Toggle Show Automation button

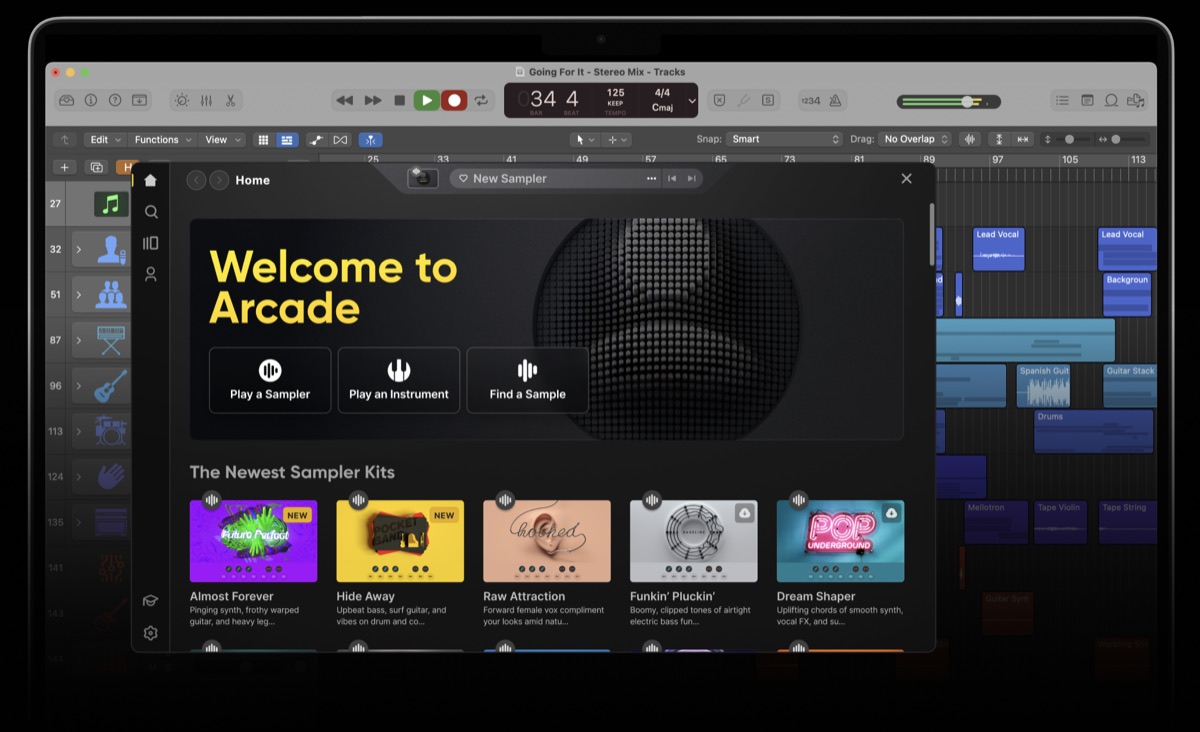pos(316,140)
